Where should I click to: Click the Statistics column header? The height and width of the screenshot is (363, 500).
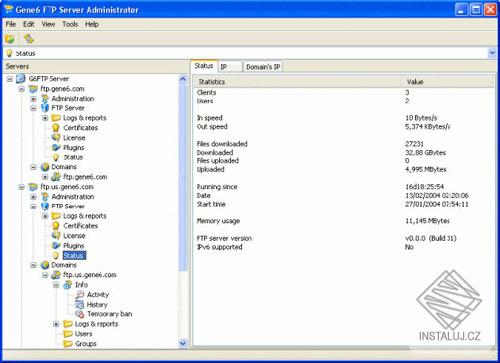click(x=298, y=82)
